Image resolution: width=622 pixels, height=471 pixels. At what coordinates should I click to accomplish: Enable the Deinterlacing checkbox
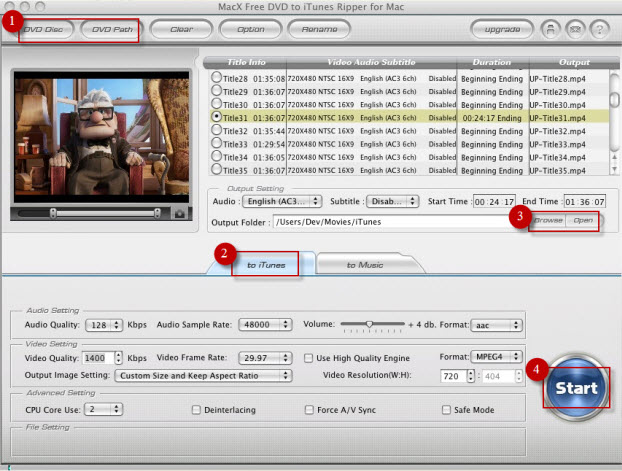[x=196, y=409]
